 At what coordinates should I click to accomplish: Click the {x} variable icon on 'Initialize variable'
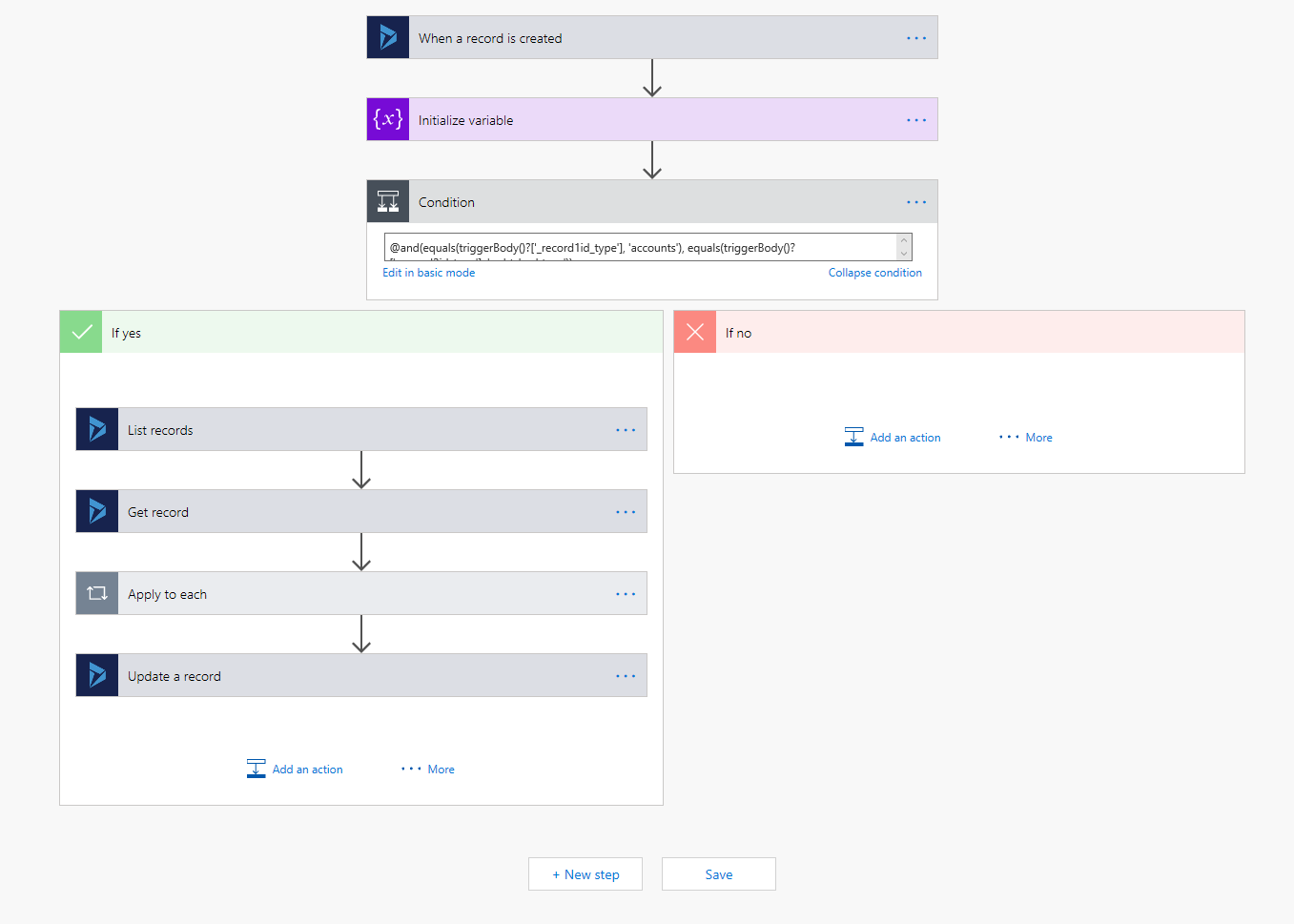click(387, 118)
